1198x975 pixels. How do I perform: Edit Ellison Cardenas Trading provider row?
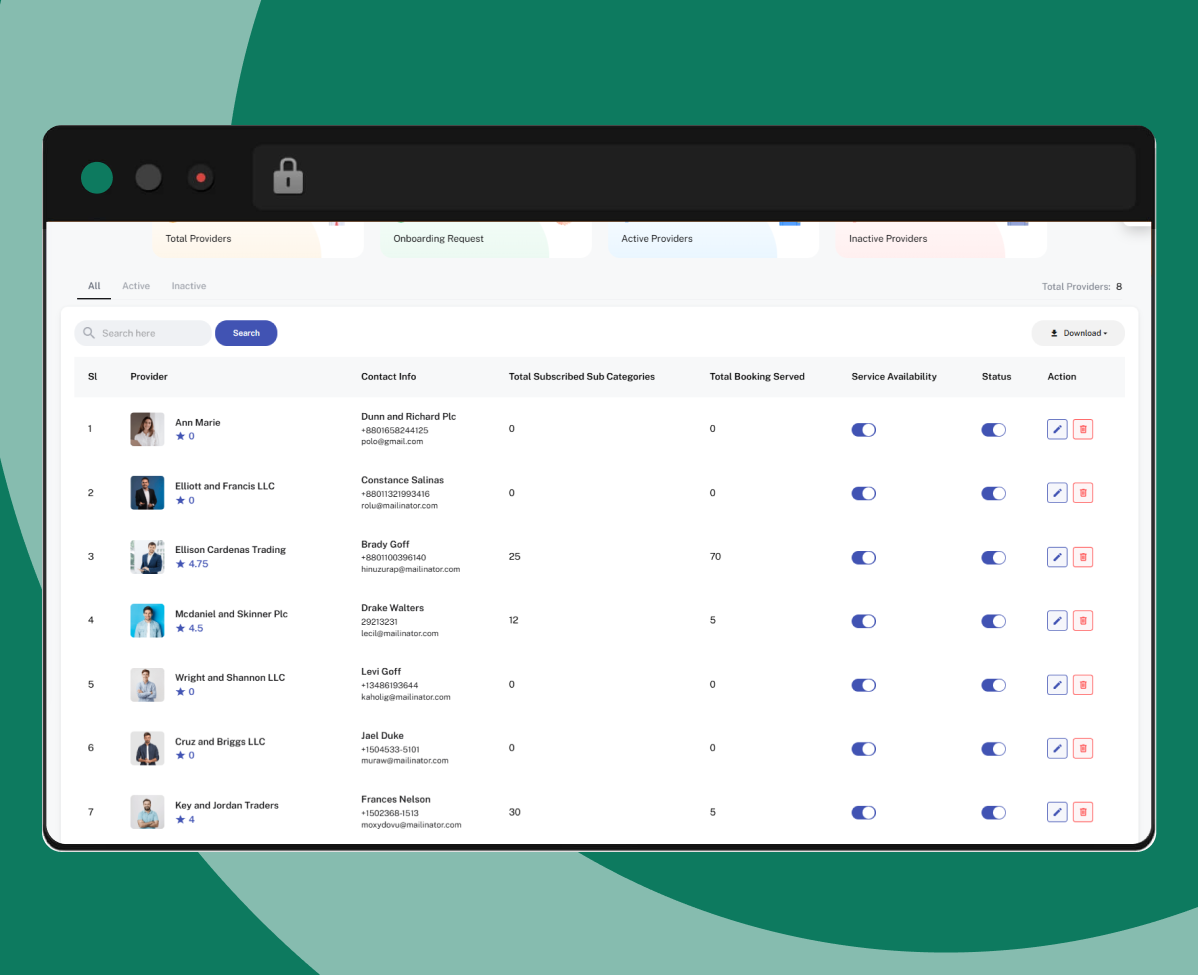pyautogui.click(x=1057, y=557)
